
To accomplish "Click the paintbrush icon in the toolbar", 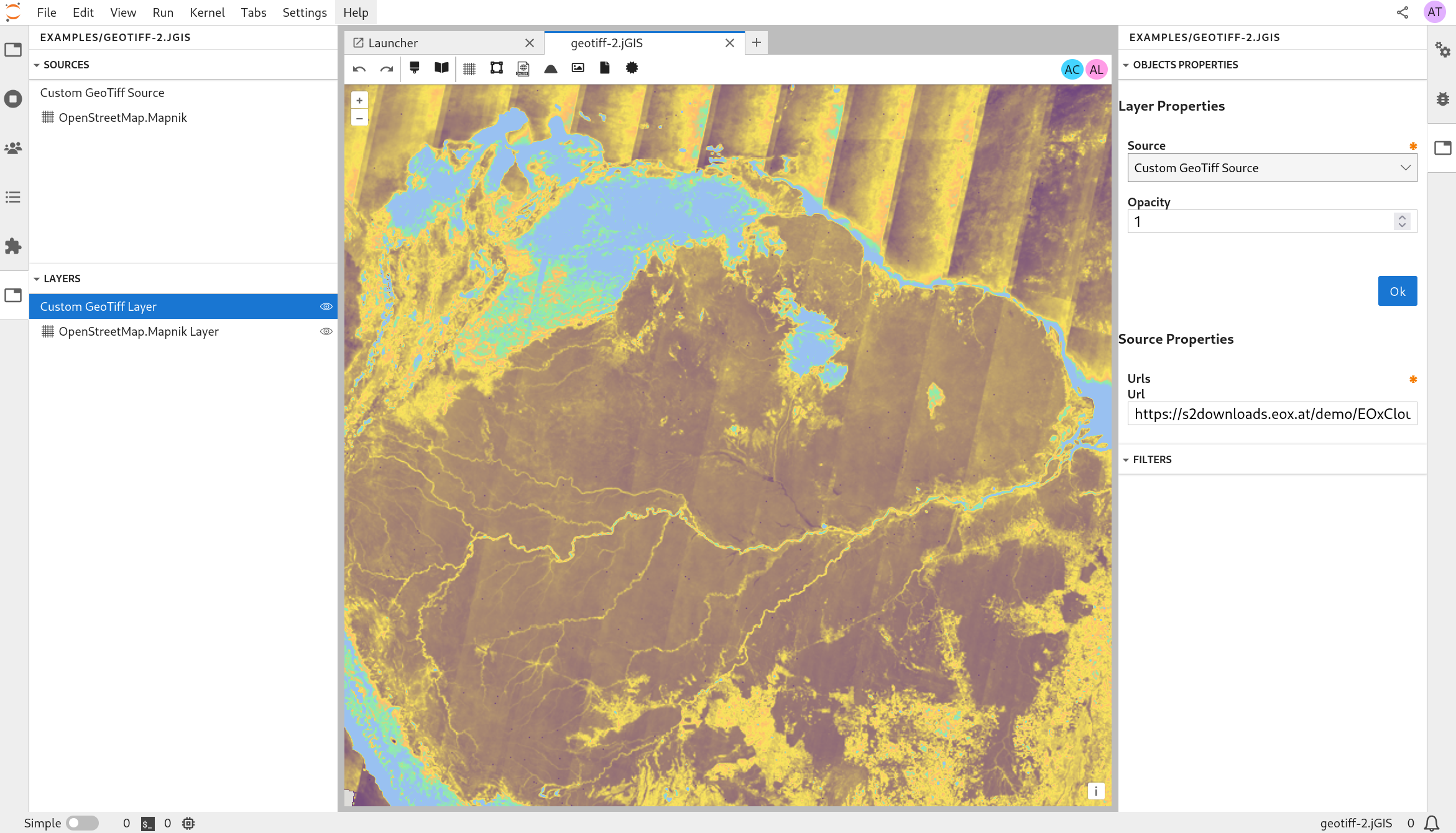I will coord(414,68).
